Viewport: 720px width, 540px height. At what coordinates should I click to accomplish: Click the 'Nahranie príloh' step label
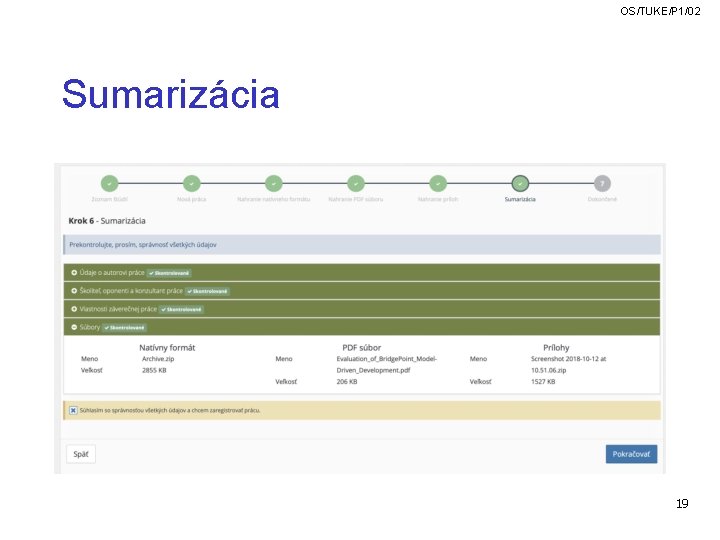(438, 199)
